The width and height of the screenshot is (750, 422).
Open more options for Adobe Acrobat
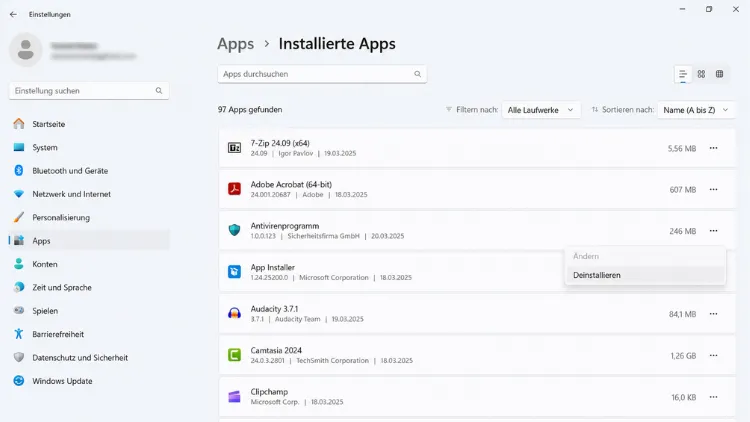pyautogui.click(x=714, y=189)
